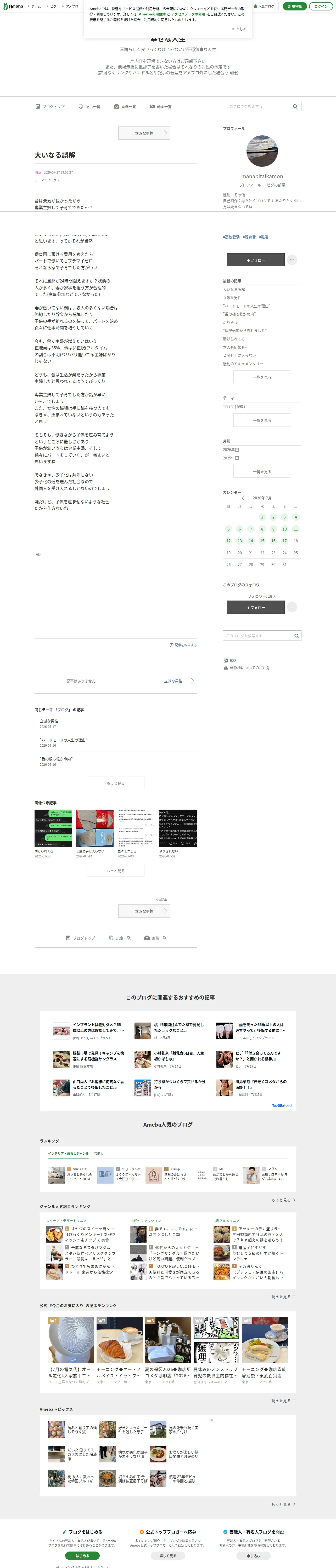Click the #高校受験 hashtag
Screen dimensions: 336x1568
point(231,237)
